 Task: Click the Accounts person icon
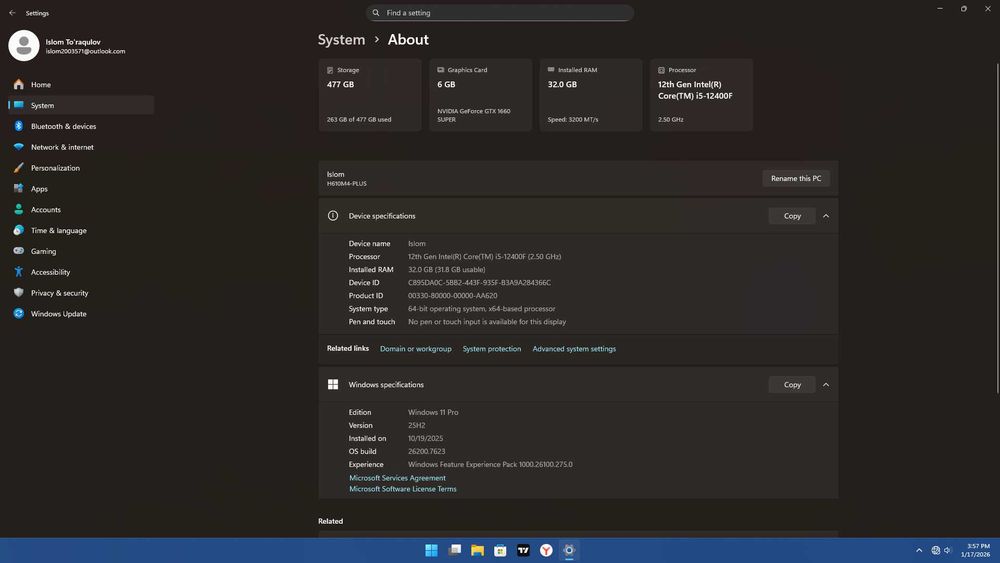tap(18, 209)
